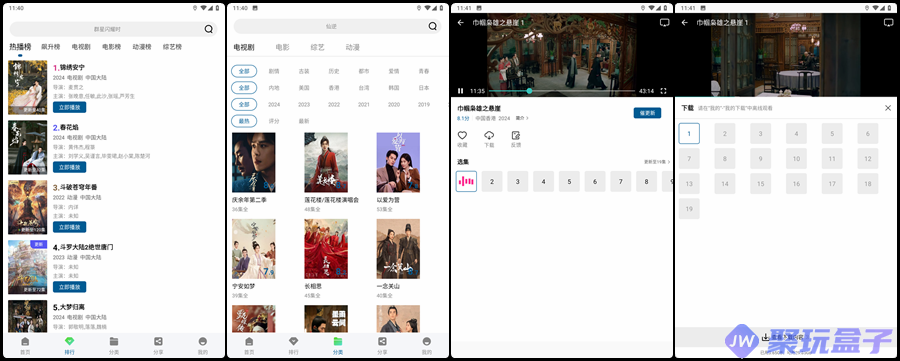Tap 立即播放 under 锦绣安宁
Viewport: 900px width, 361px height.
[x=69, y=107]
